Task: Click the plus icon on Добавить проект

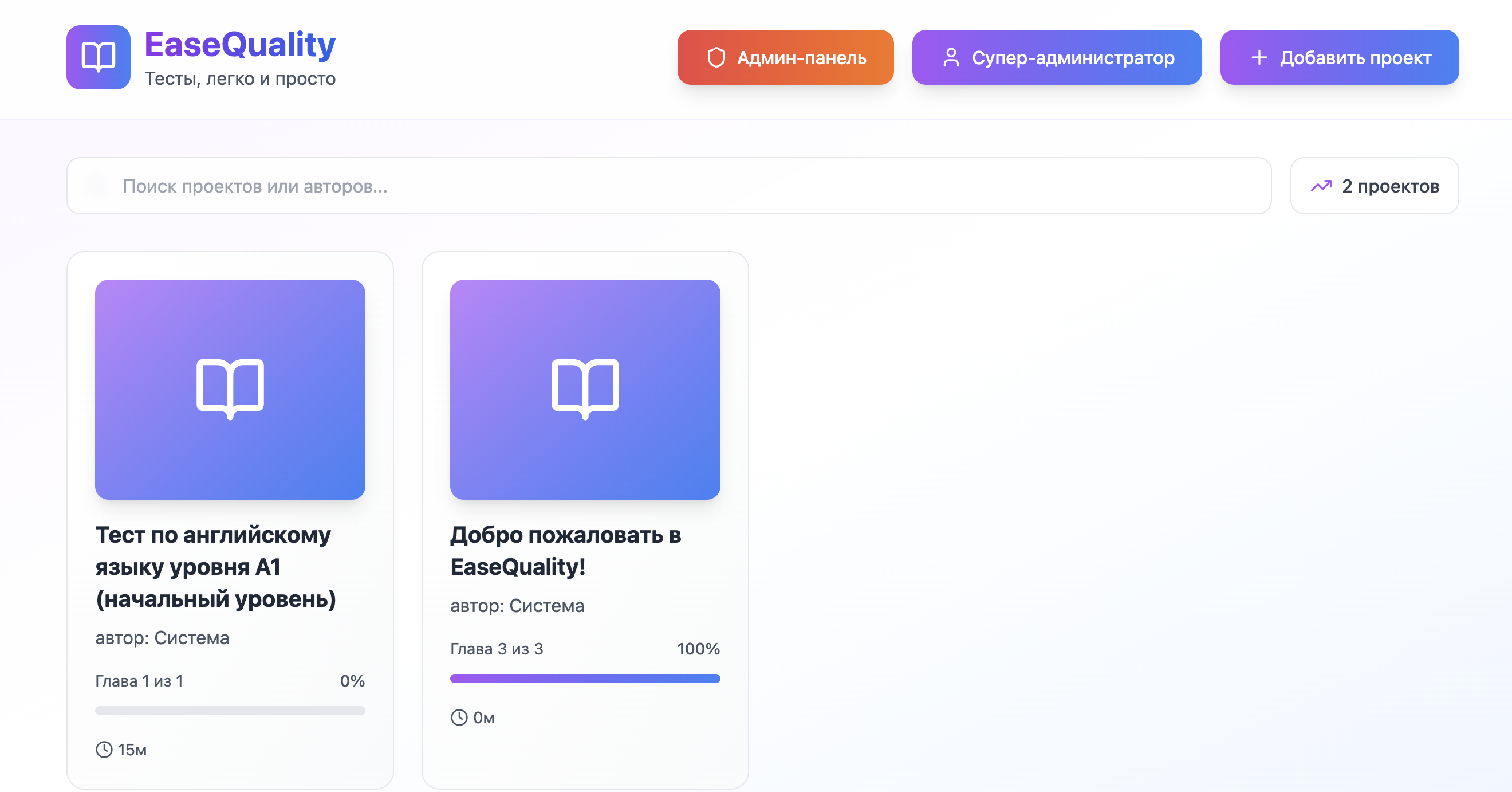Action: pyautogui.click(x=1259, y=57)
